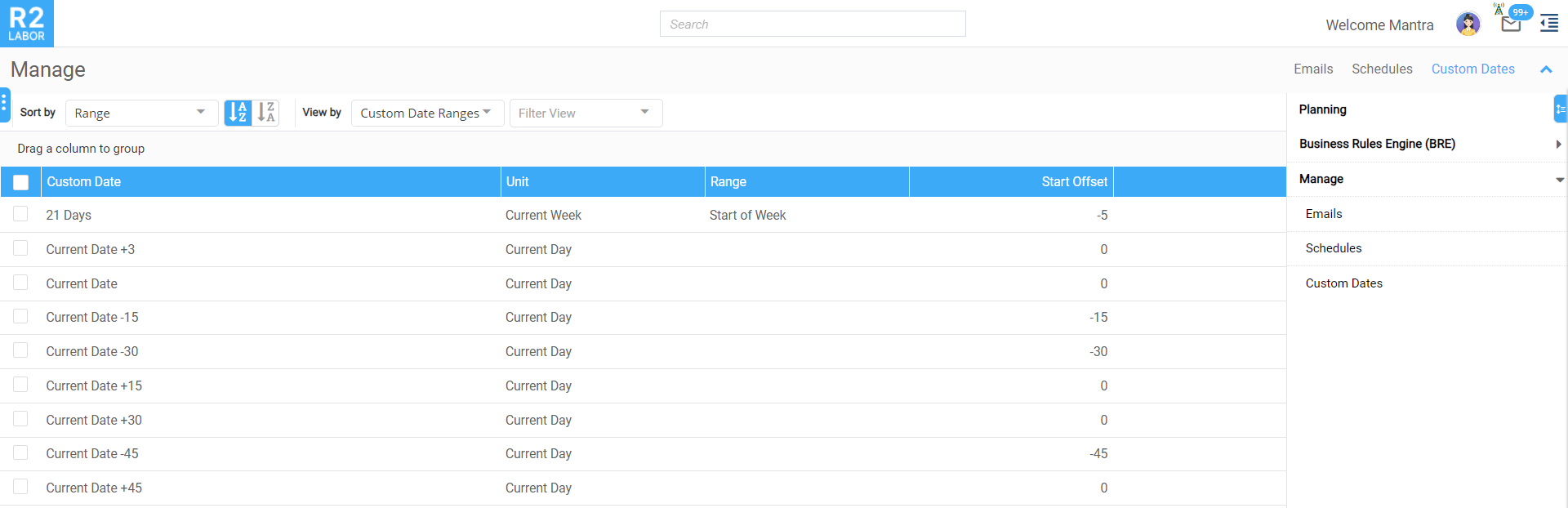Check the select-all header checkbox
Viewport: 1568px width, 508px height.
pos(21,182)
